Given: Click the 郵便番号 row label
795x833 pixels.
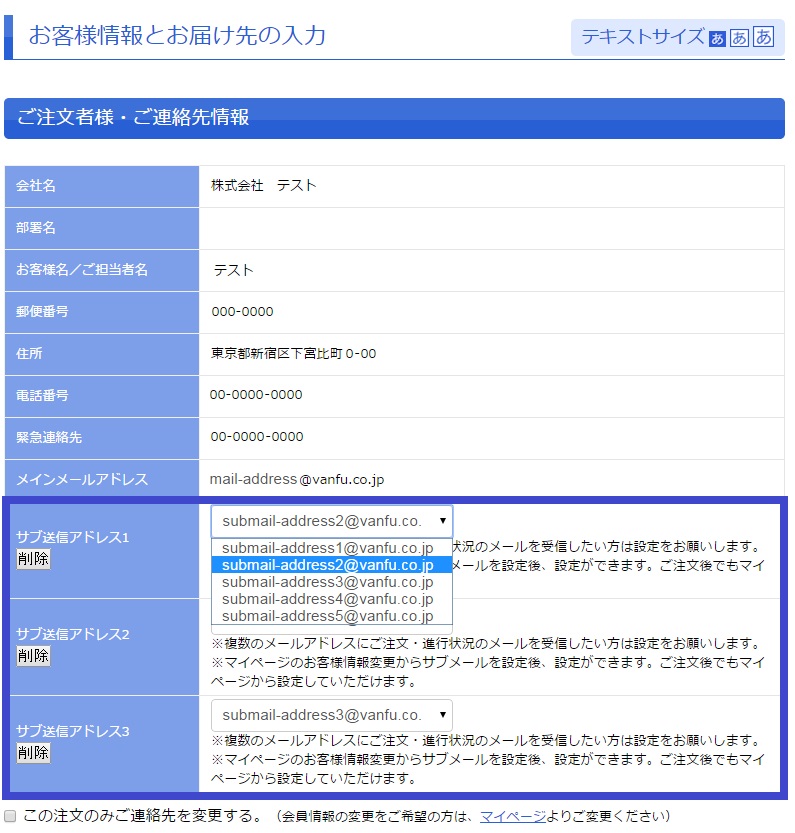Looking at the screenshot, I should (42, 311).
